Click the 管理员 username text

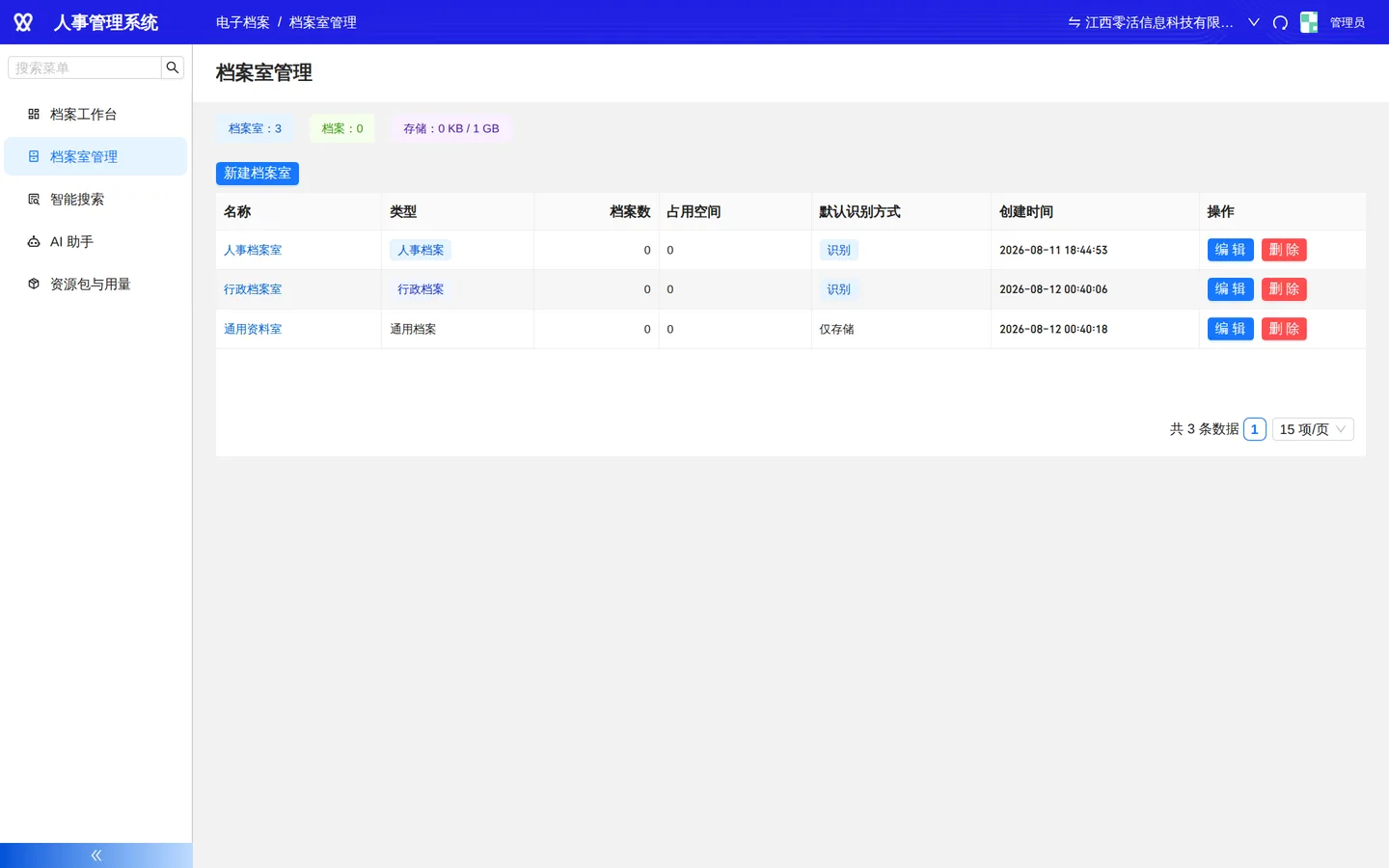(x=1348, y=22)
